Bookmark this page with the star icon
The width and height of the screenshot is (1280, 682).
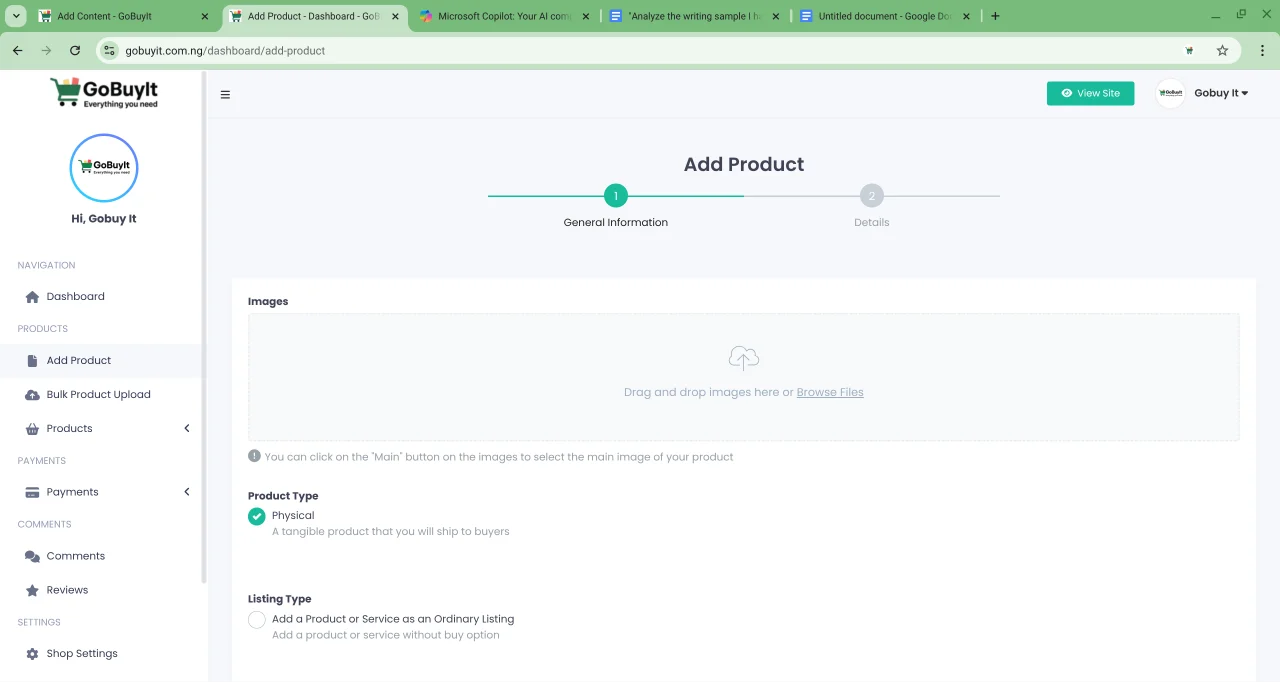1222,50
